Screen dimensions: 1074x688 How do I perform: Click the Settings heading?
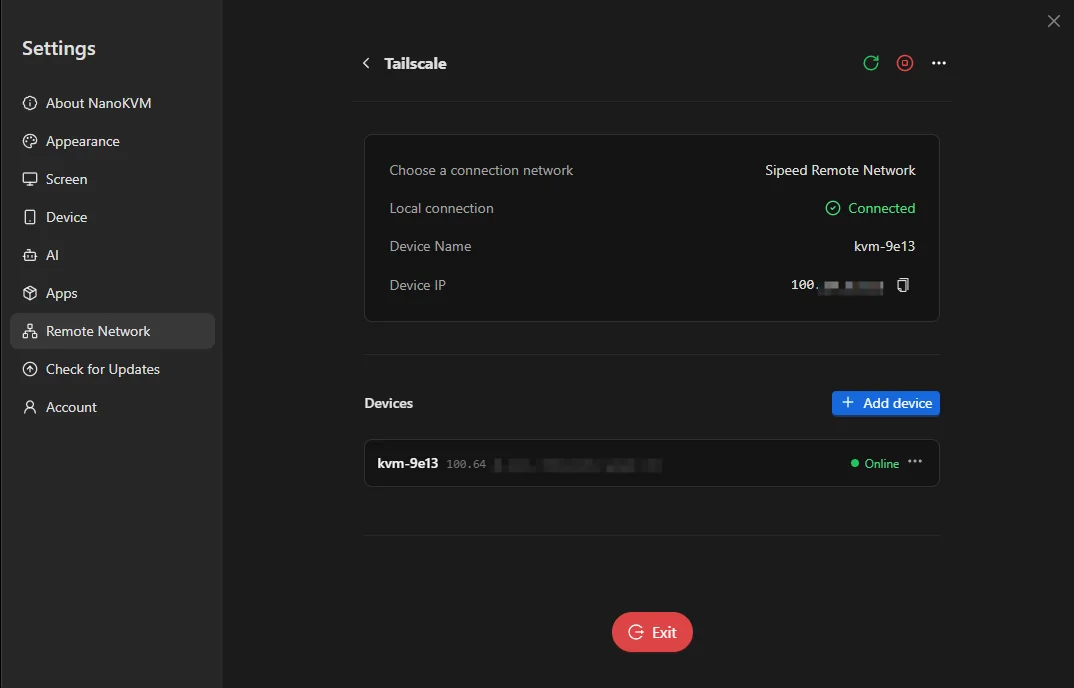(x=59, y=48)
